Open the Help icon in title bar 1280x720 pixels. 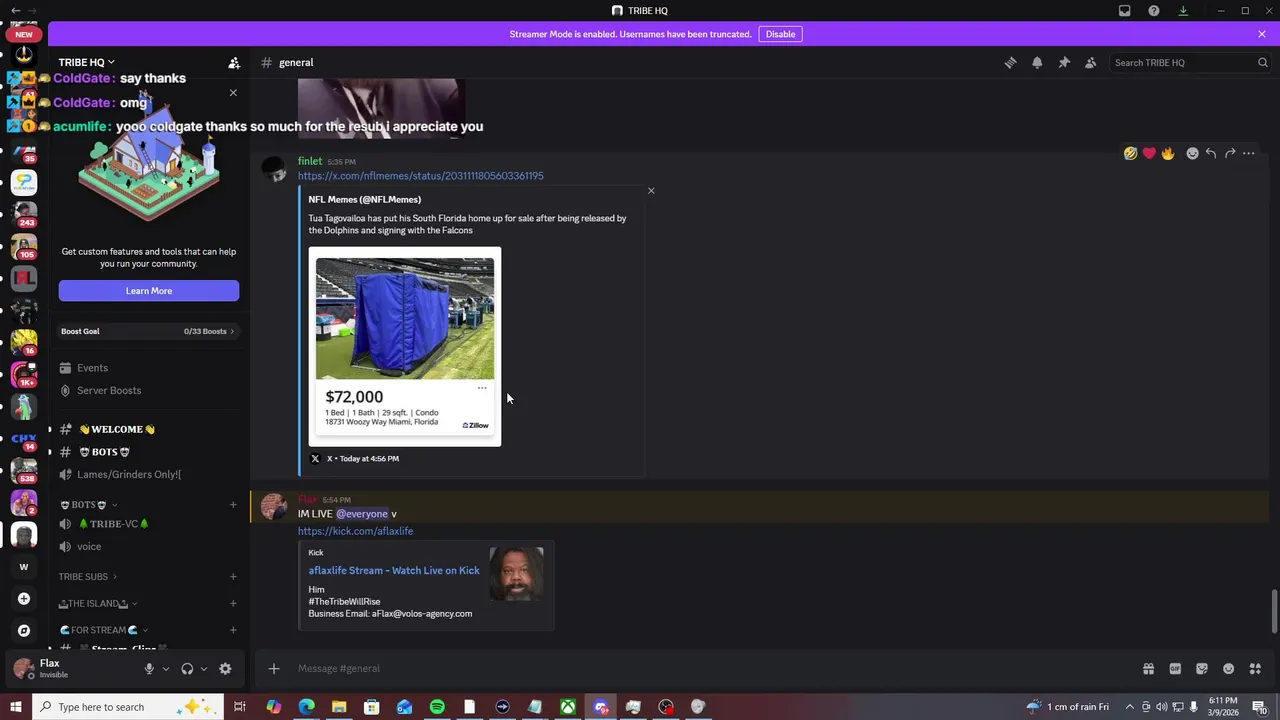(1154, 11)
